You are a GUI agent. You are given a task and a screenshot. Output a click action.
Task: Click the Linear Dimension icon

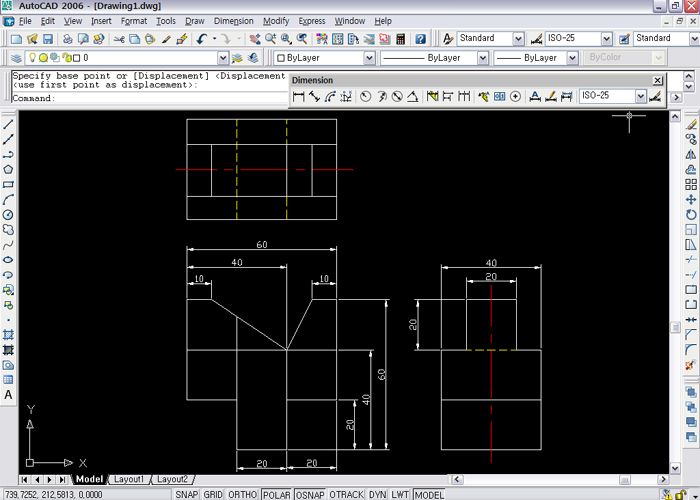pyautogui.click(x=298, y=96)
